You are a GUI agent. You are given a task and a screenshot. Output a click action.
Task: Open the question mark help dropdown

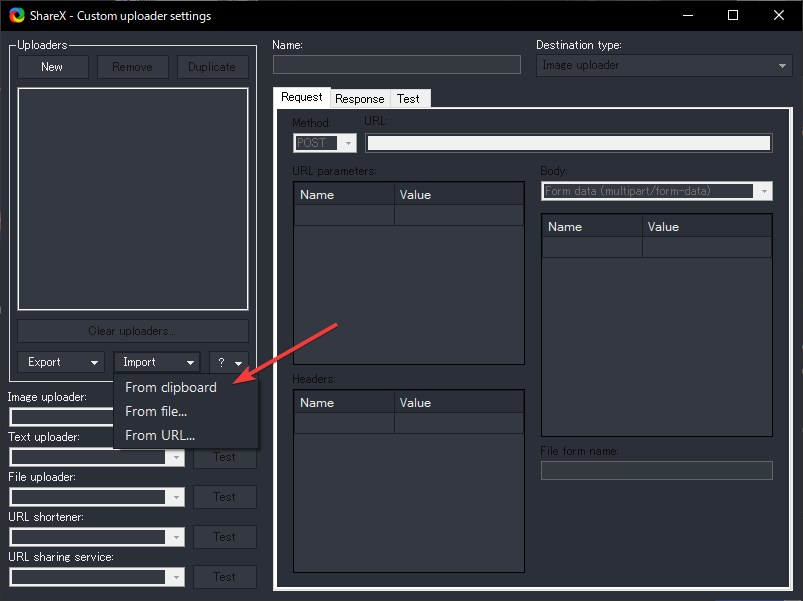(229, 362)
